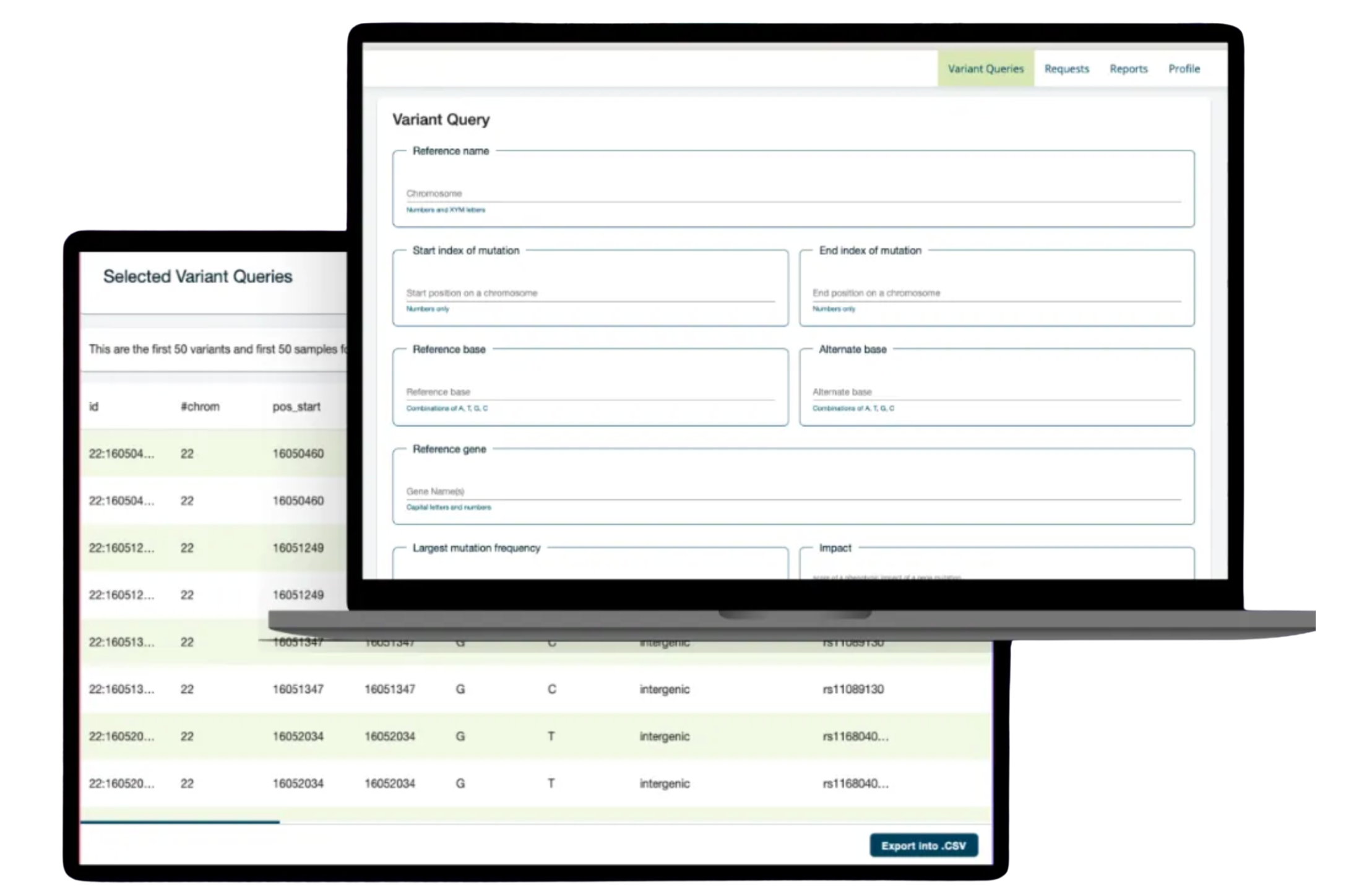The image size is (1346, 896).
Task: Open the Variant Queries tab
Action: [985, 69]
